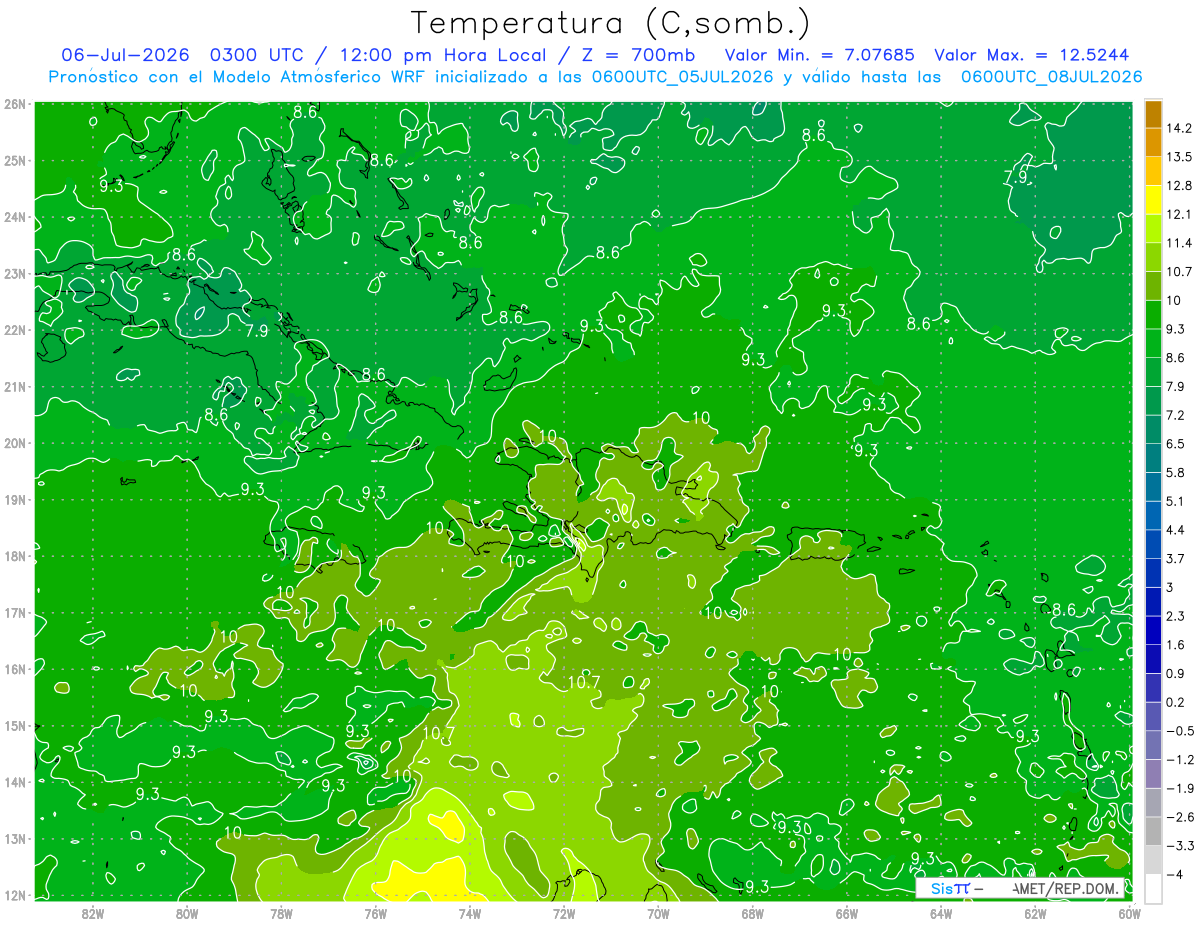Screen dimensions: 1200x927
Task: Click the "24N" latitude axis label
Action: point(14,217)
